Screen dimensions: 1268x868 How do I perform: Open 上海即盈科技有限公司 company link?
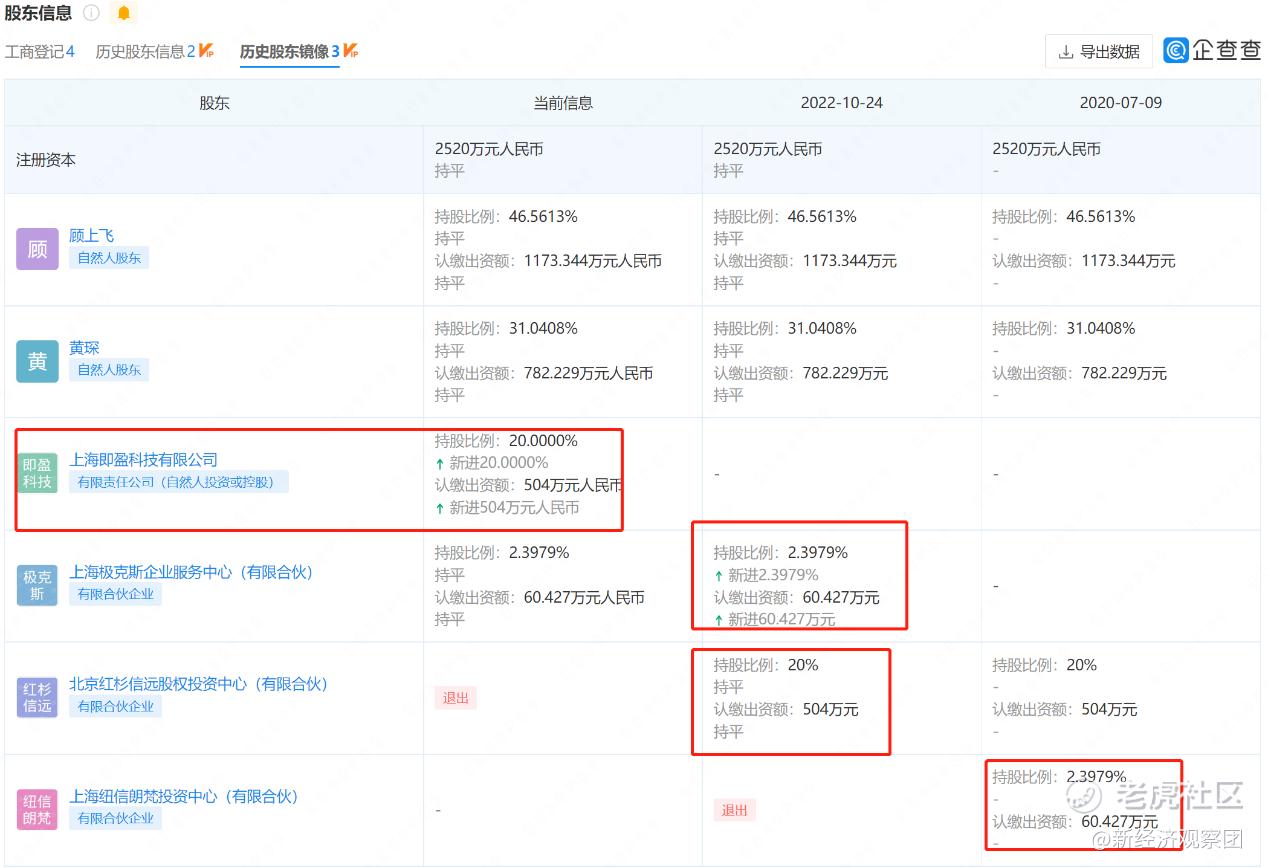[143, 460]
